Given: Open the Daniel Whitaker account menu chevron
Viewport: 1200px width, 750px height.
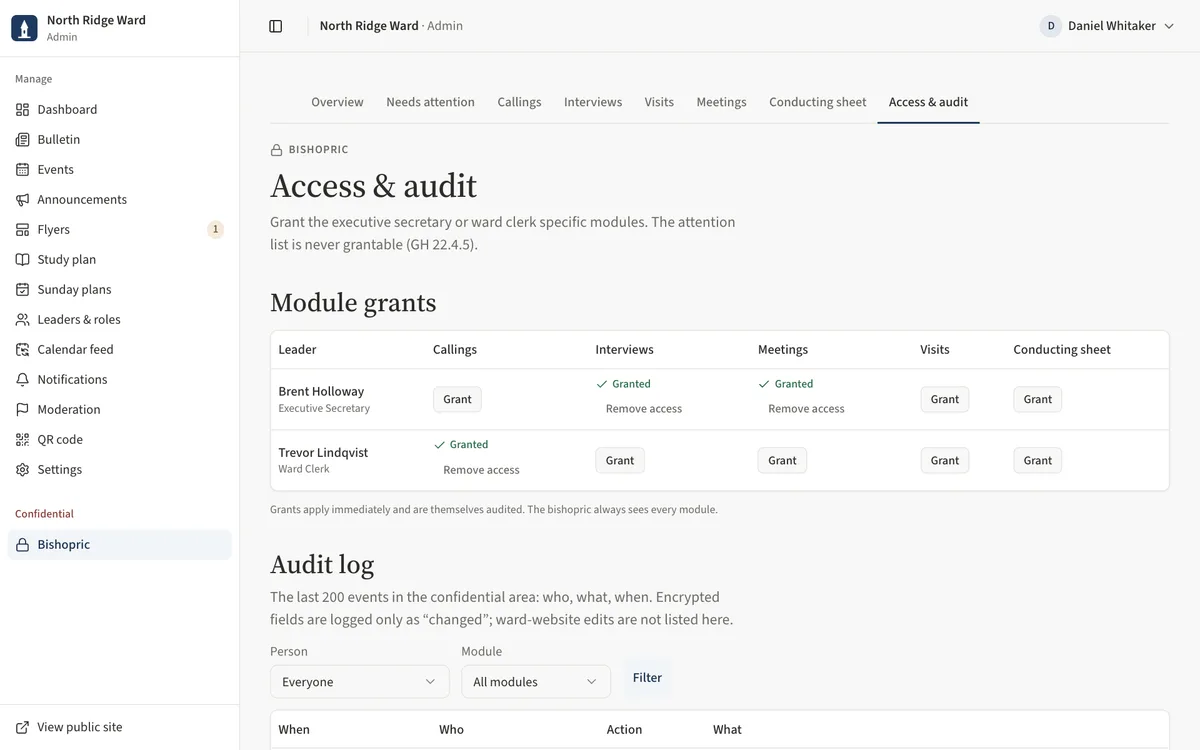Looking at the screenshot, I should point(1168,26).
